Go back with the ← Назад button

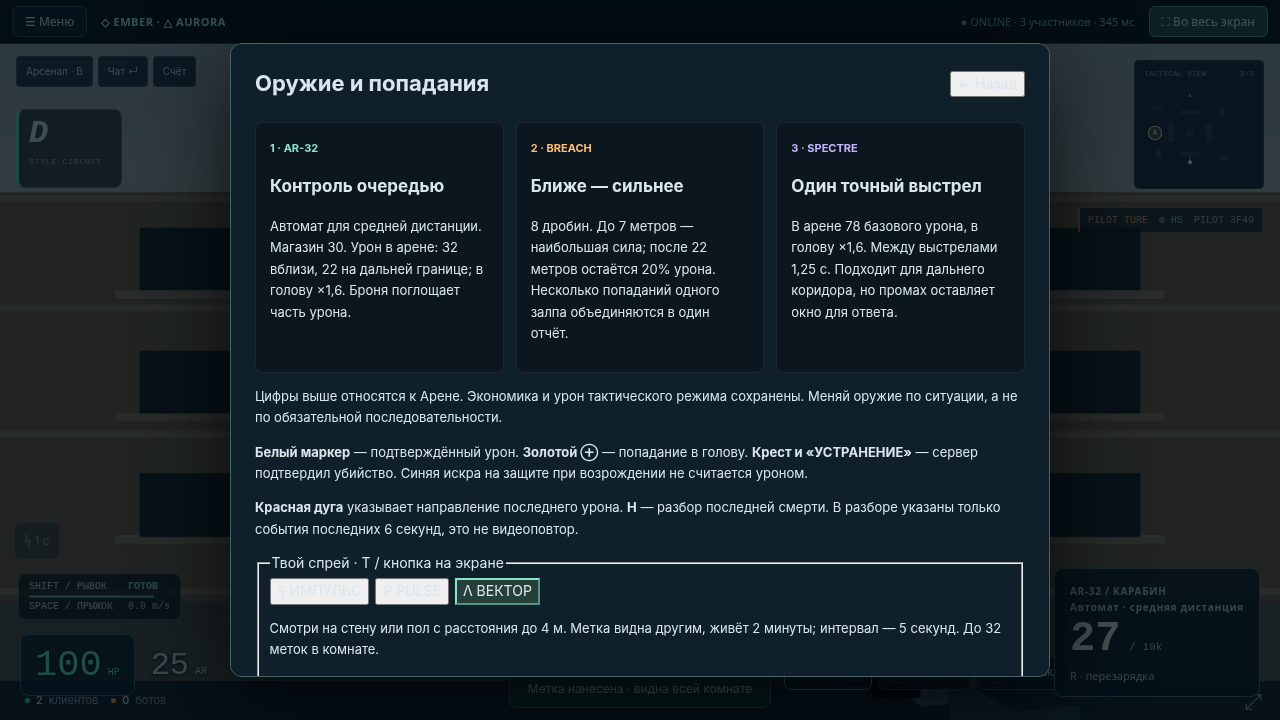pos(987,84)
